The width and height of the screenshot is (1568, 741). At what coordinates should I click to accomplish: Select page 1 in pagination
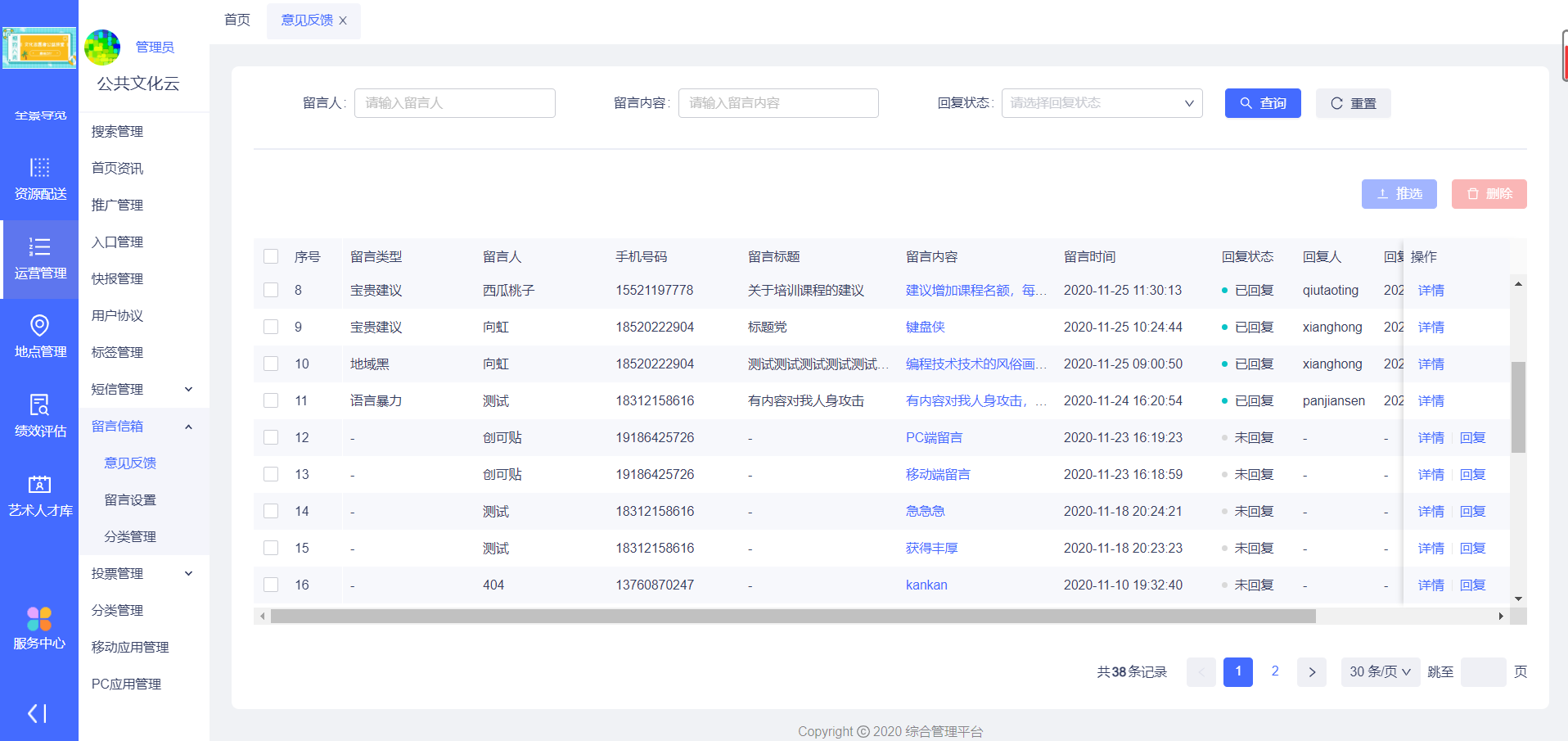pos(1238,671)
